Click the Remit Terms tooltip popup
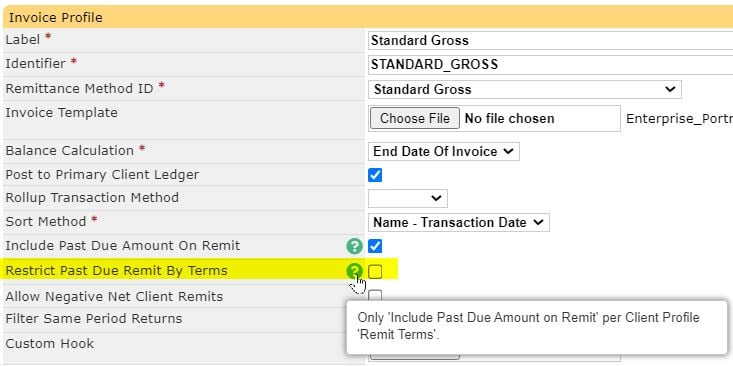 click(537, 327)
